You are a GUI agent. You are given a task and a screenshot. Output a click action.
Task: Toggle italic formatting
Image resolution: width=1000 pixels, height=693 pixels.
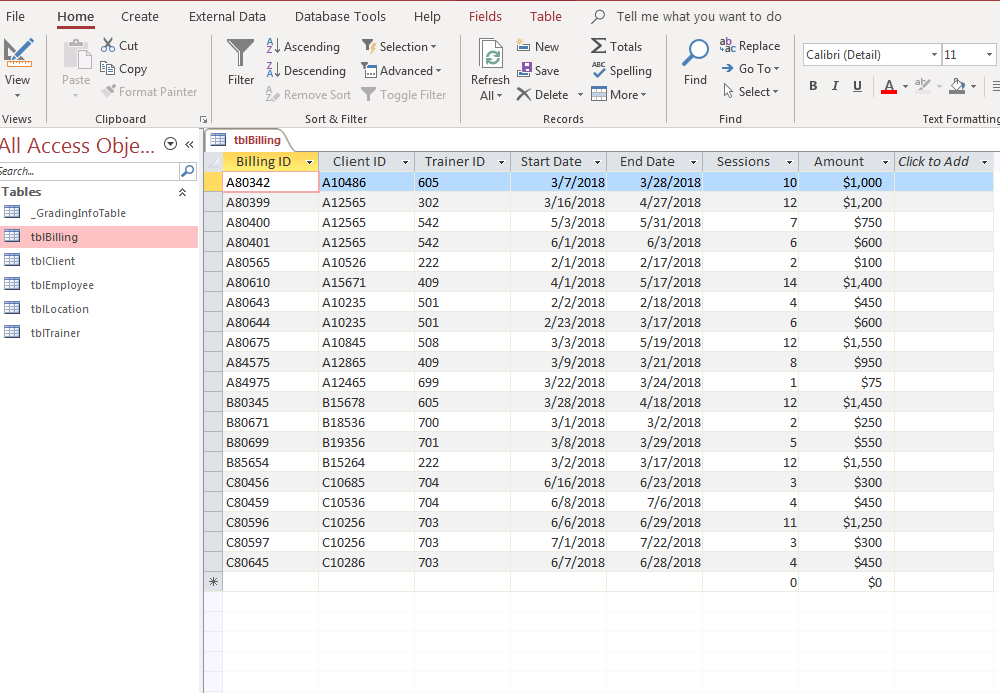835,86
